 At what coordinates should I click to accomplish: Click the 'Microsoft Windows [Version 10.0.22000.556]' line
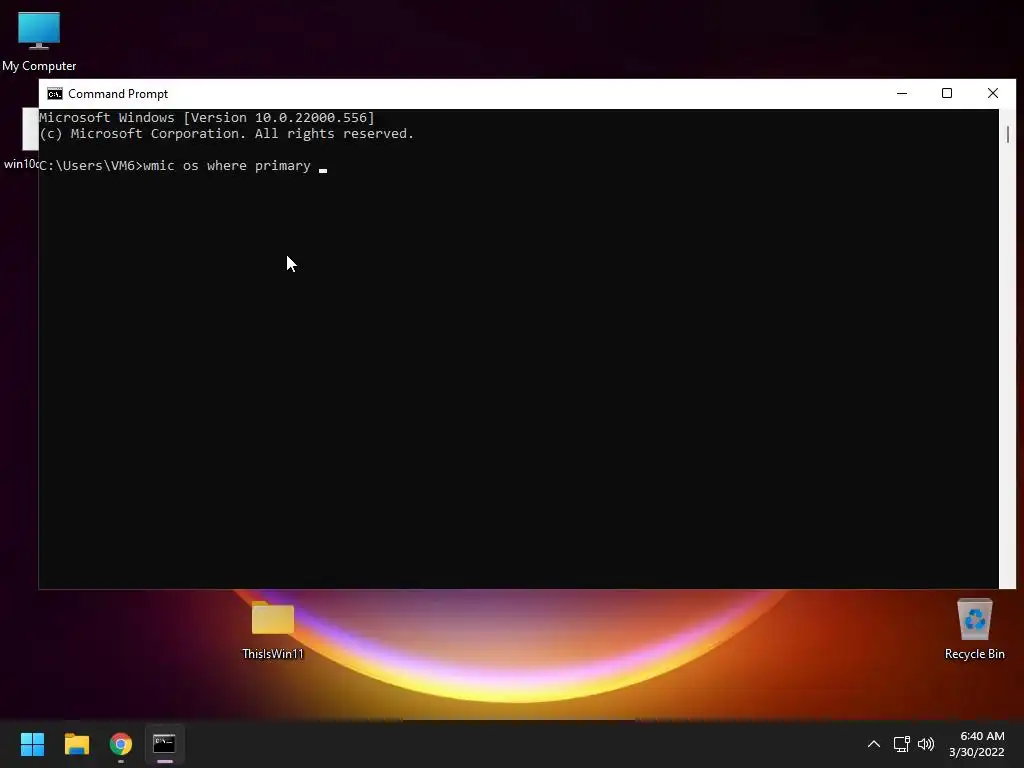[x=207, y=118]
